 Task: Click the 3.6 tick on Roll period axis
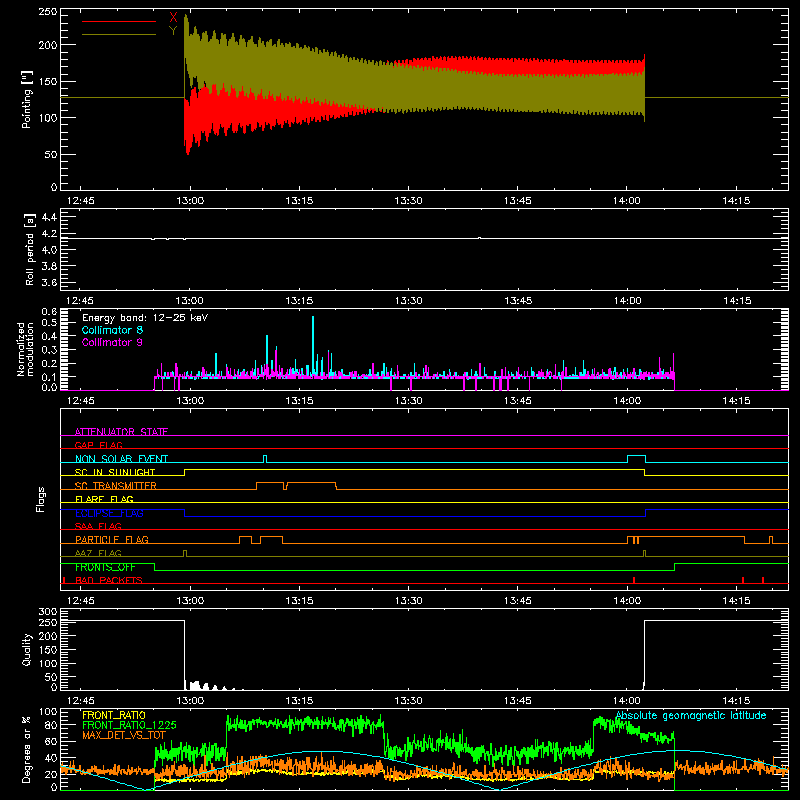(x=49, y=282)
